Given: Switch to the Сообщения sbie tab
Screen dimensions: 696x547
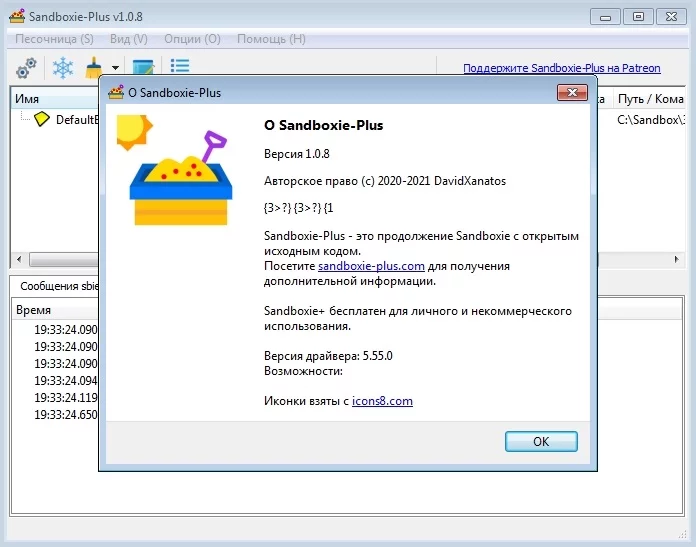Looking at the screenshot, I should [x=59, y=286].
